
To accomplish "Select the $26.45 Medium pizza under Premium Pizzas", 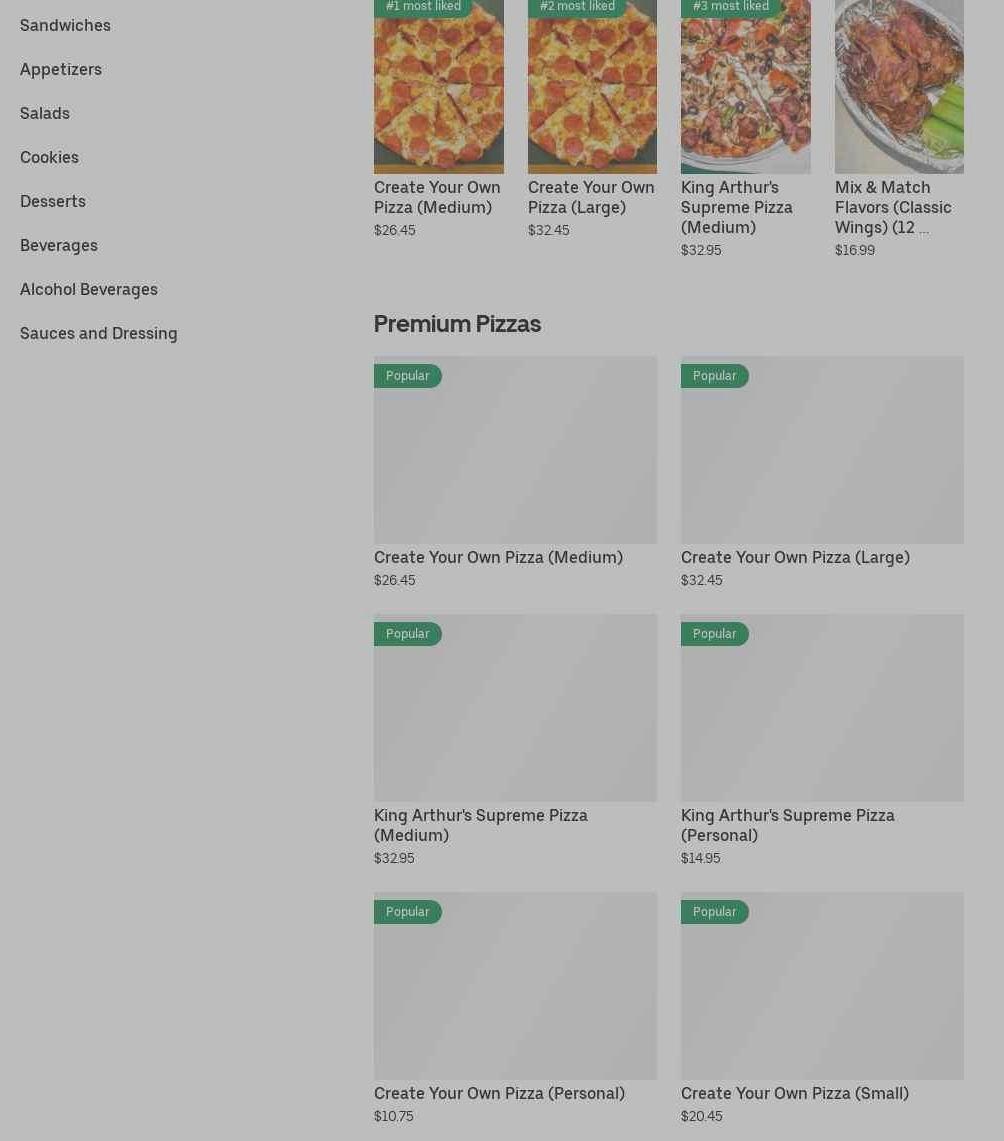I will (x=498, y=557).
